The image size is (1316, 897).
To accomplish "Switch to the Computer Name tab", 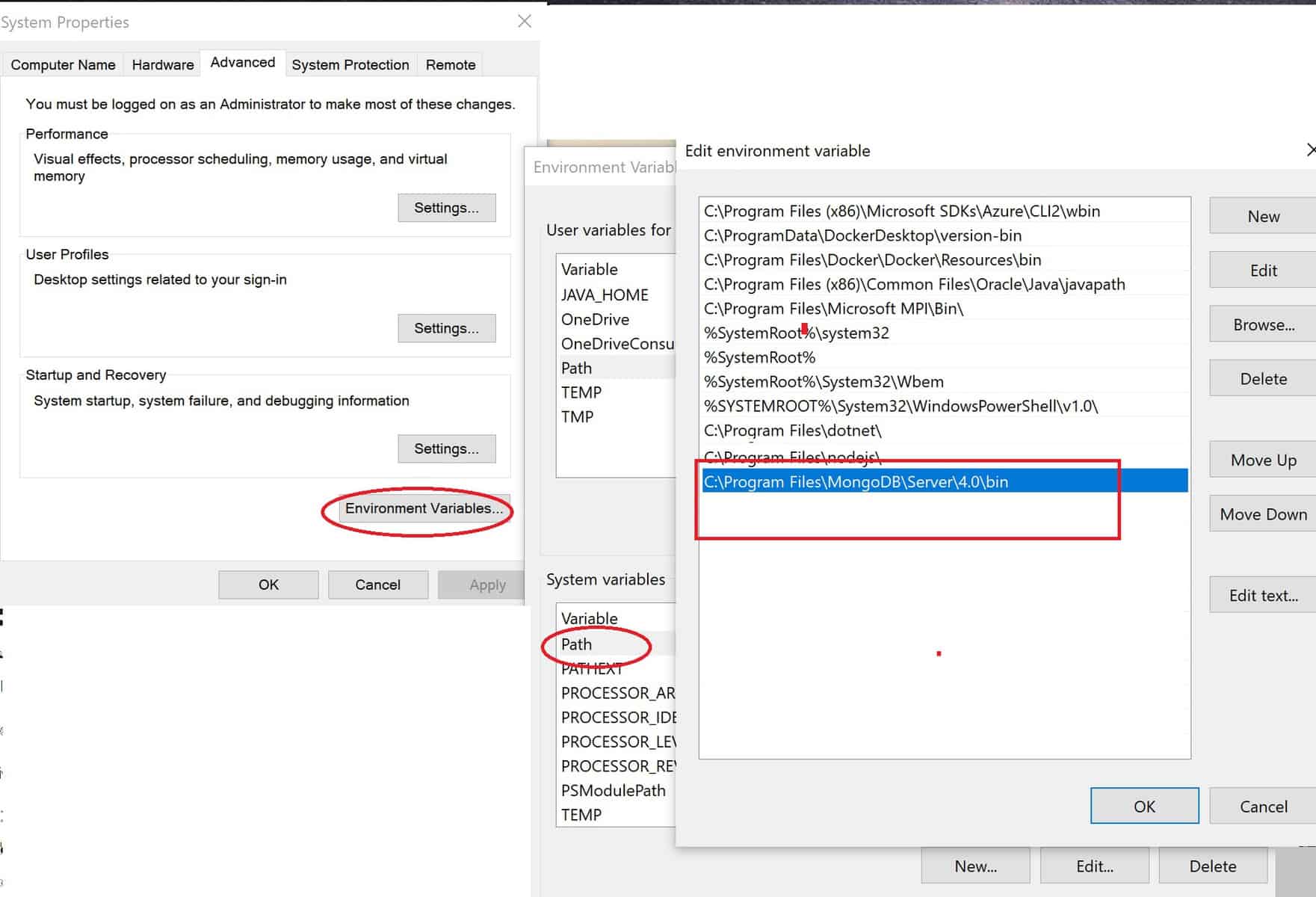I will (x=63, y=65).
